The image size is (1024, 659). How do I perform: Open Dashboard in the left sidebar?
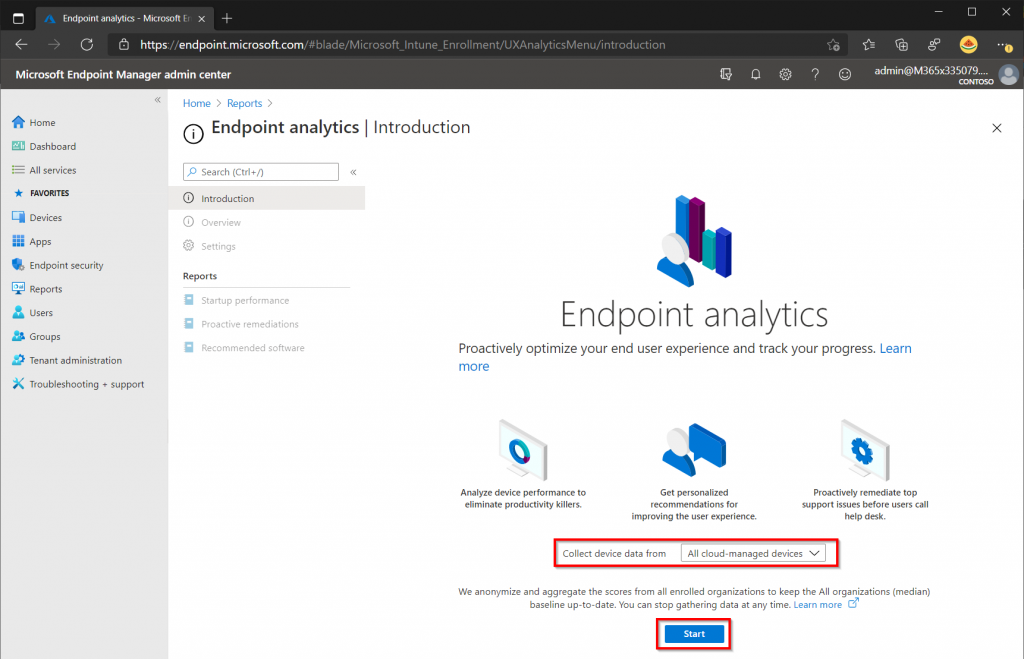tap(52, 146)
